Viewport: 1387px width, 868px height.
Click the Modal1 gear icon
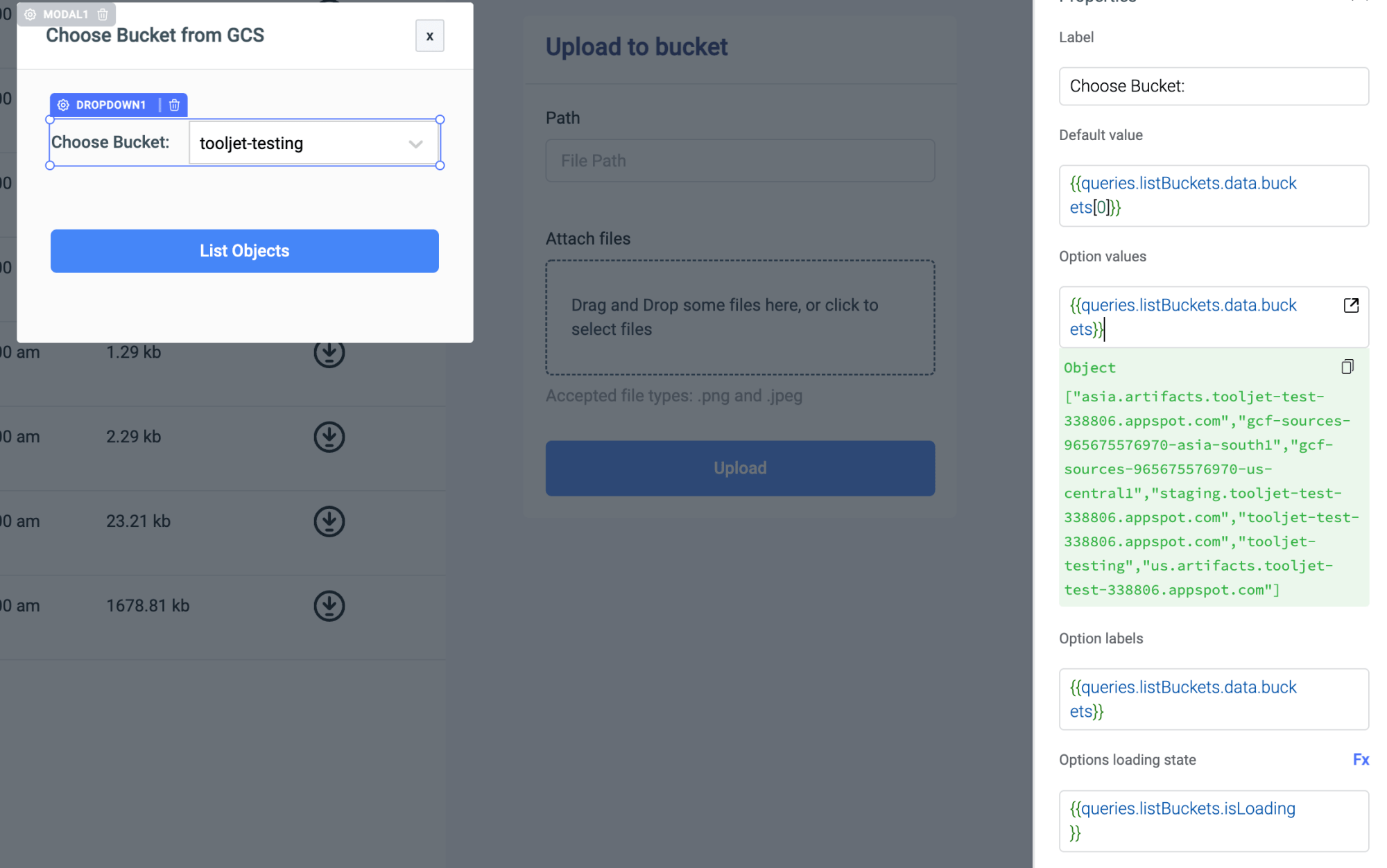(31, 15)
